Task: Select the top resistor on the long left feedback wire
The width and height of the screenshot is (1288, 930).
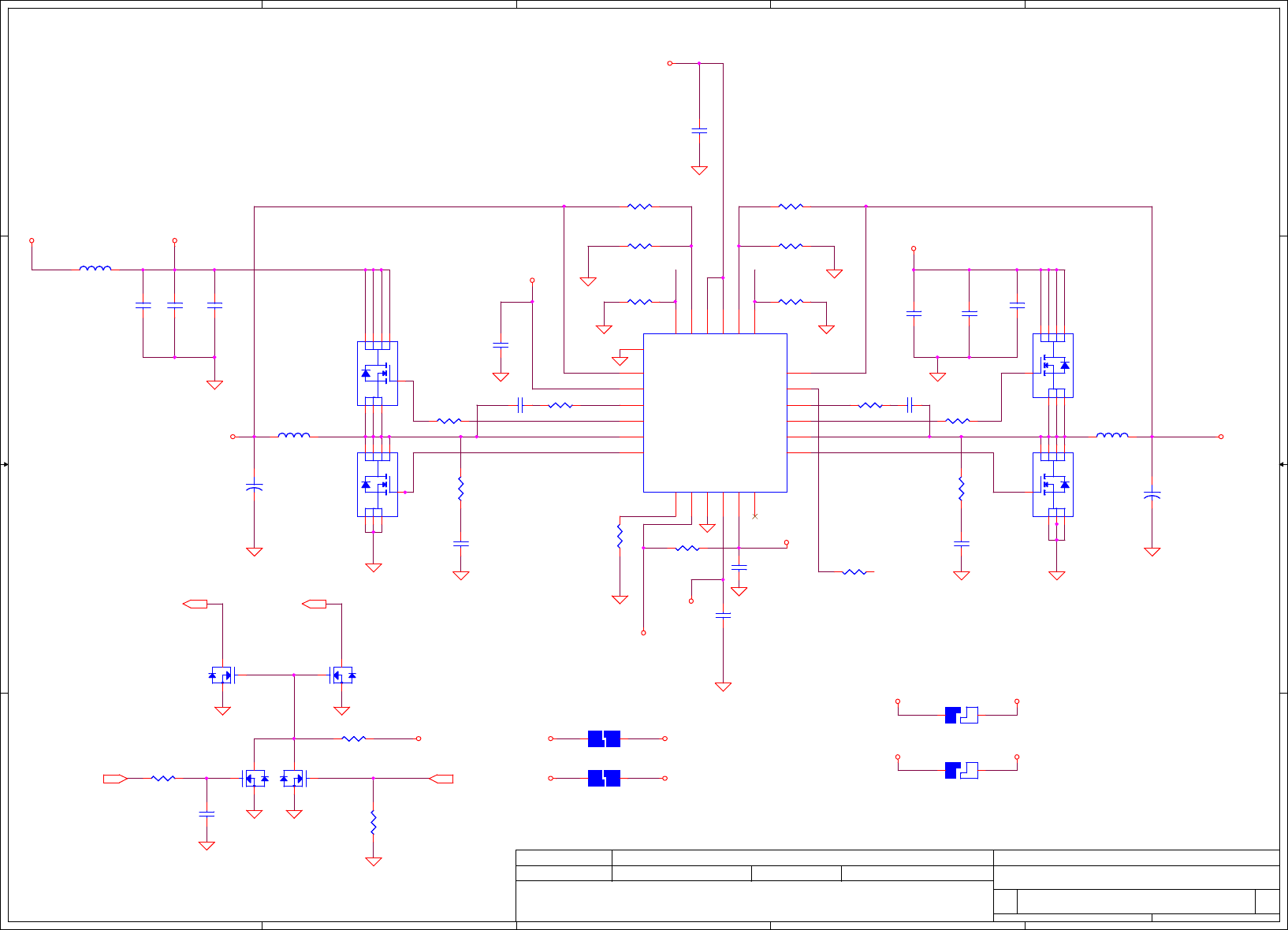Action: 639,206
